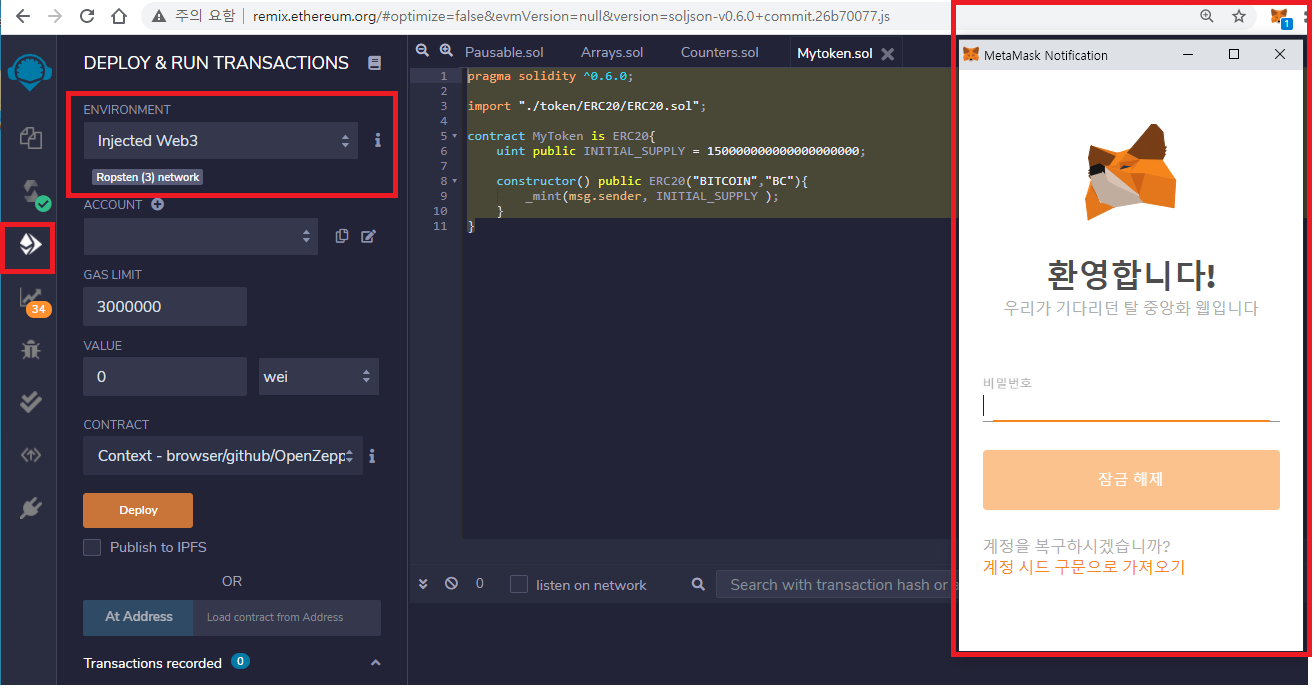Copy account address icon
The width and height of the screenshot is (1315, 688).
342,236
